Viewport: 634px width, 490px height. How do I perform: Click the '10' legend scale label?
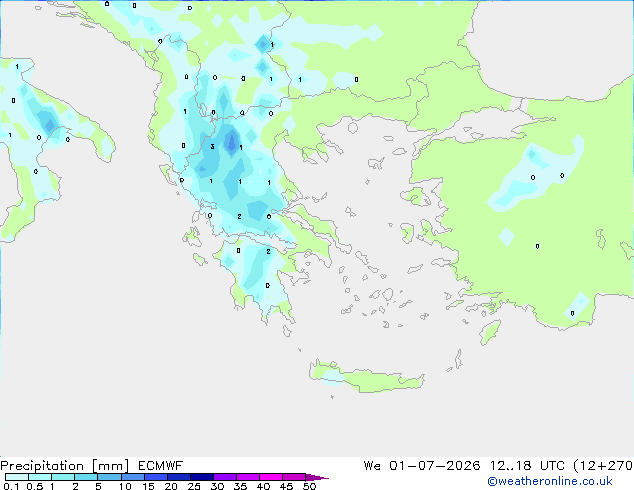[125, 486]
